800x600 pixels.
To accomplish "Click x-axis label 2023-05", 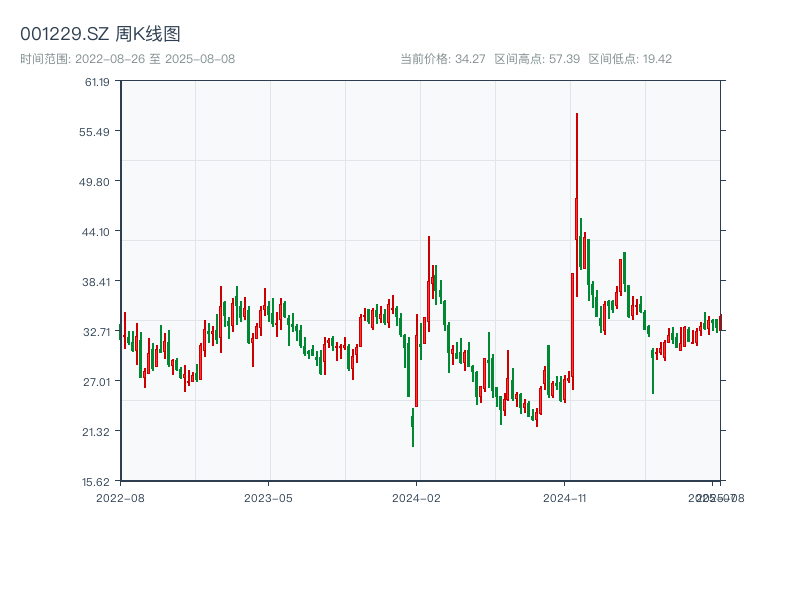I will pyautogui.click(x=268, y=498).
